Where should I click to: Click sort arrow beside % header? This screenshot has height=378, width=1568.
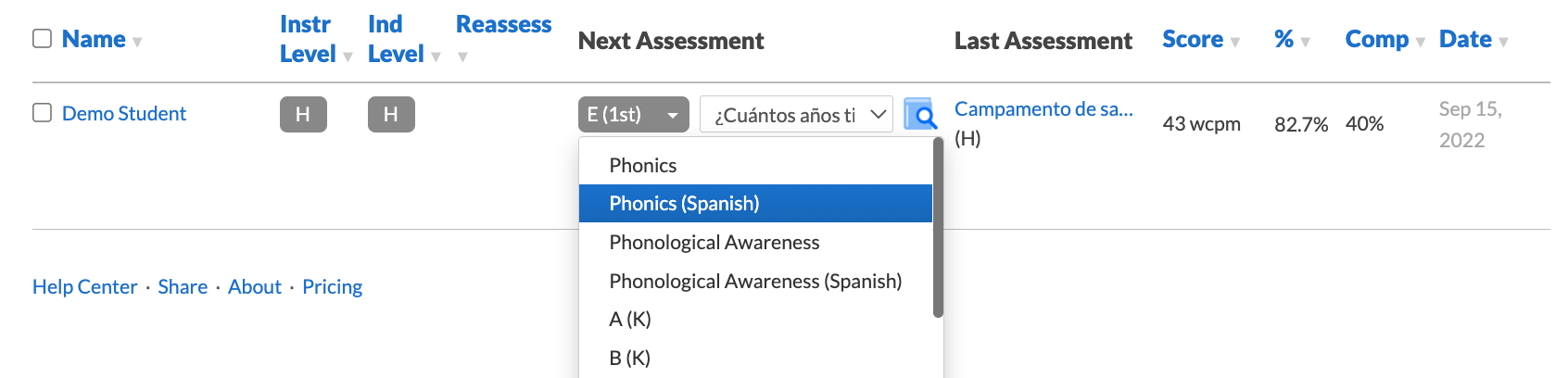point(1306,43)
